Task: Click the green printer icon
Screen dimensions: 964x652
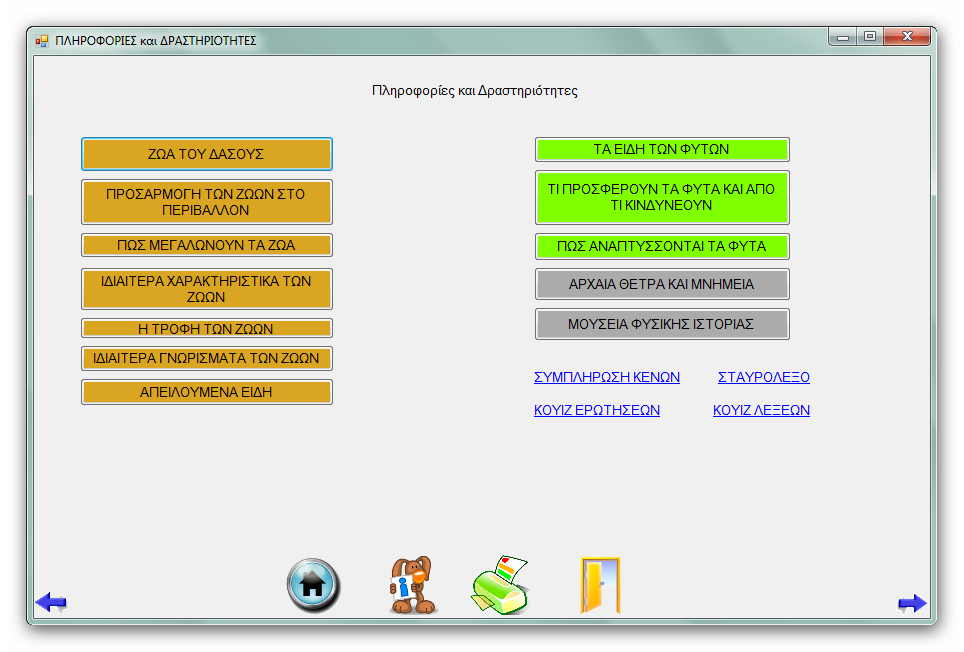Action: point(500,585)
